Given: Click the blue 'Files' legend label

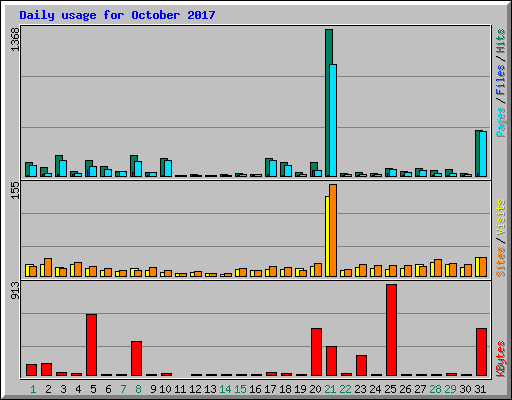Looking at the screenshot, I should 501,80.
